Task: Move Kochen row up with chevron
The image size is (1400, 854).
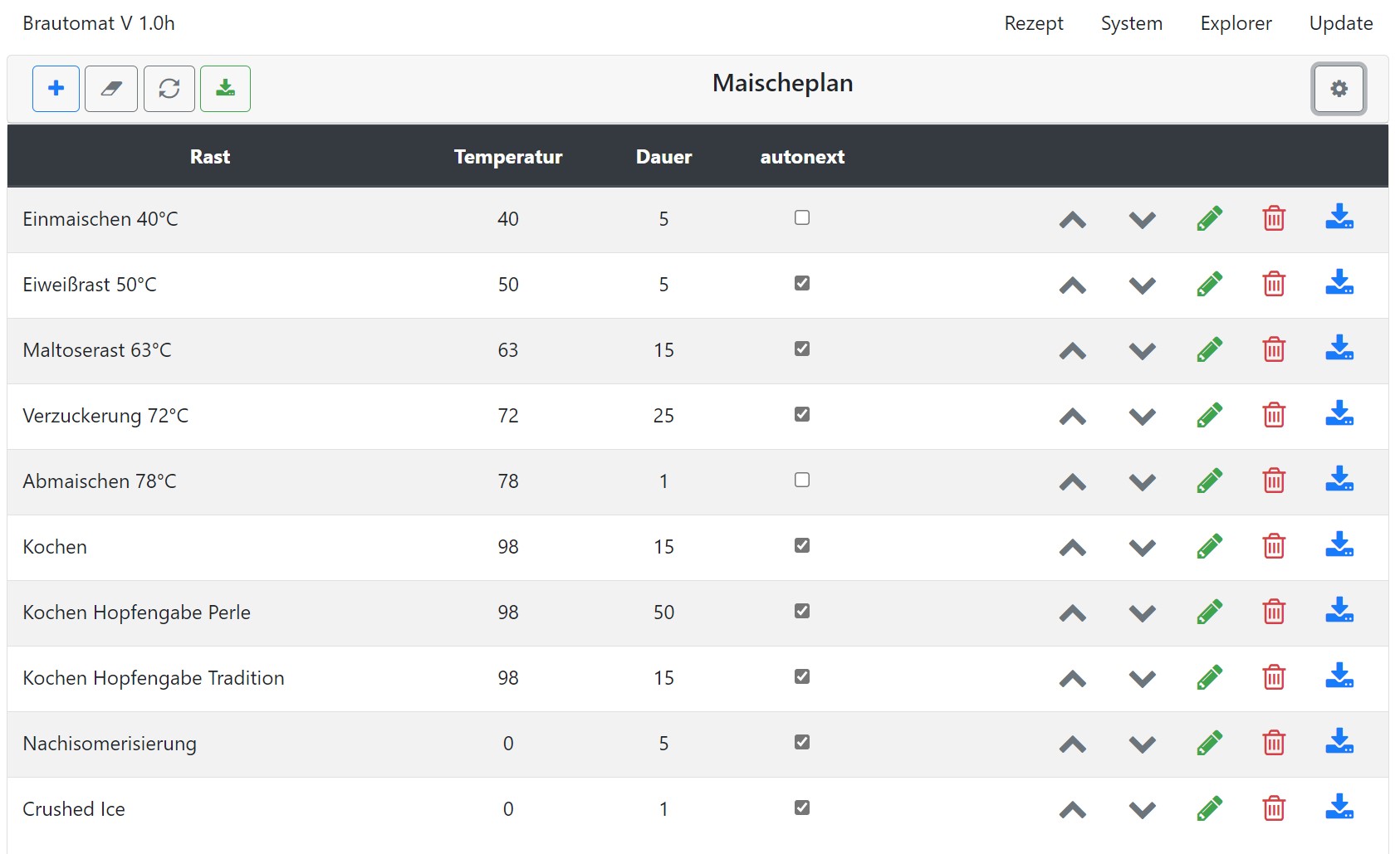Action: point(1073,548)
